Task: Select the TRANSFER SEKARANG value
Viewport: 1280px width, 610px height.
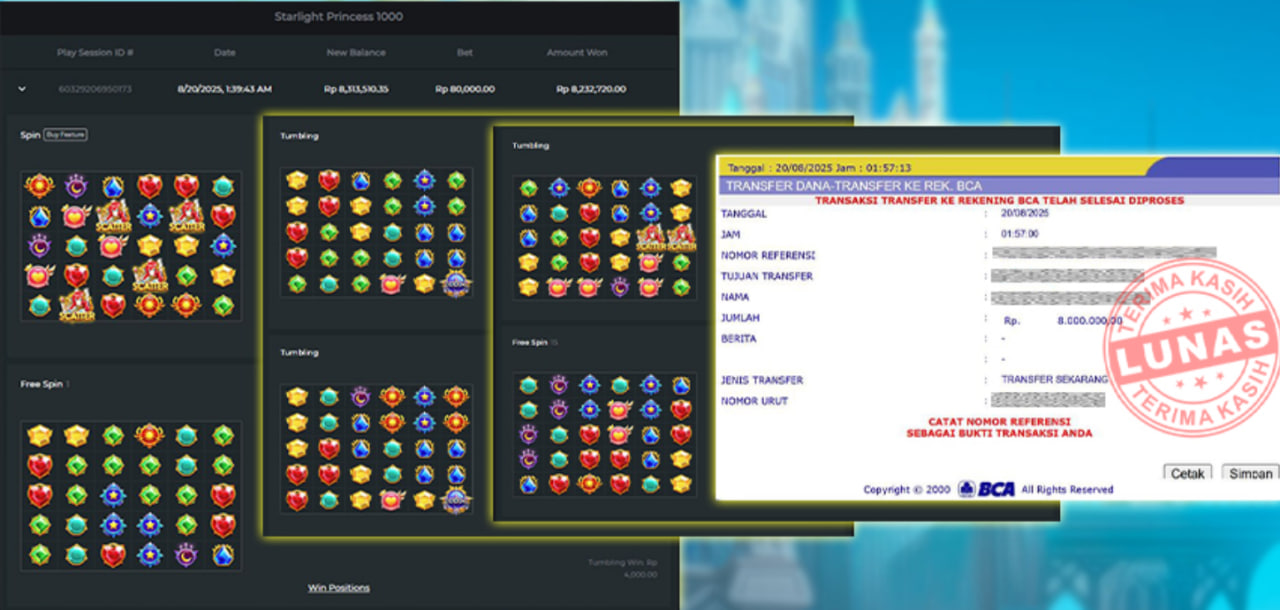Action: coord(1054,380)
